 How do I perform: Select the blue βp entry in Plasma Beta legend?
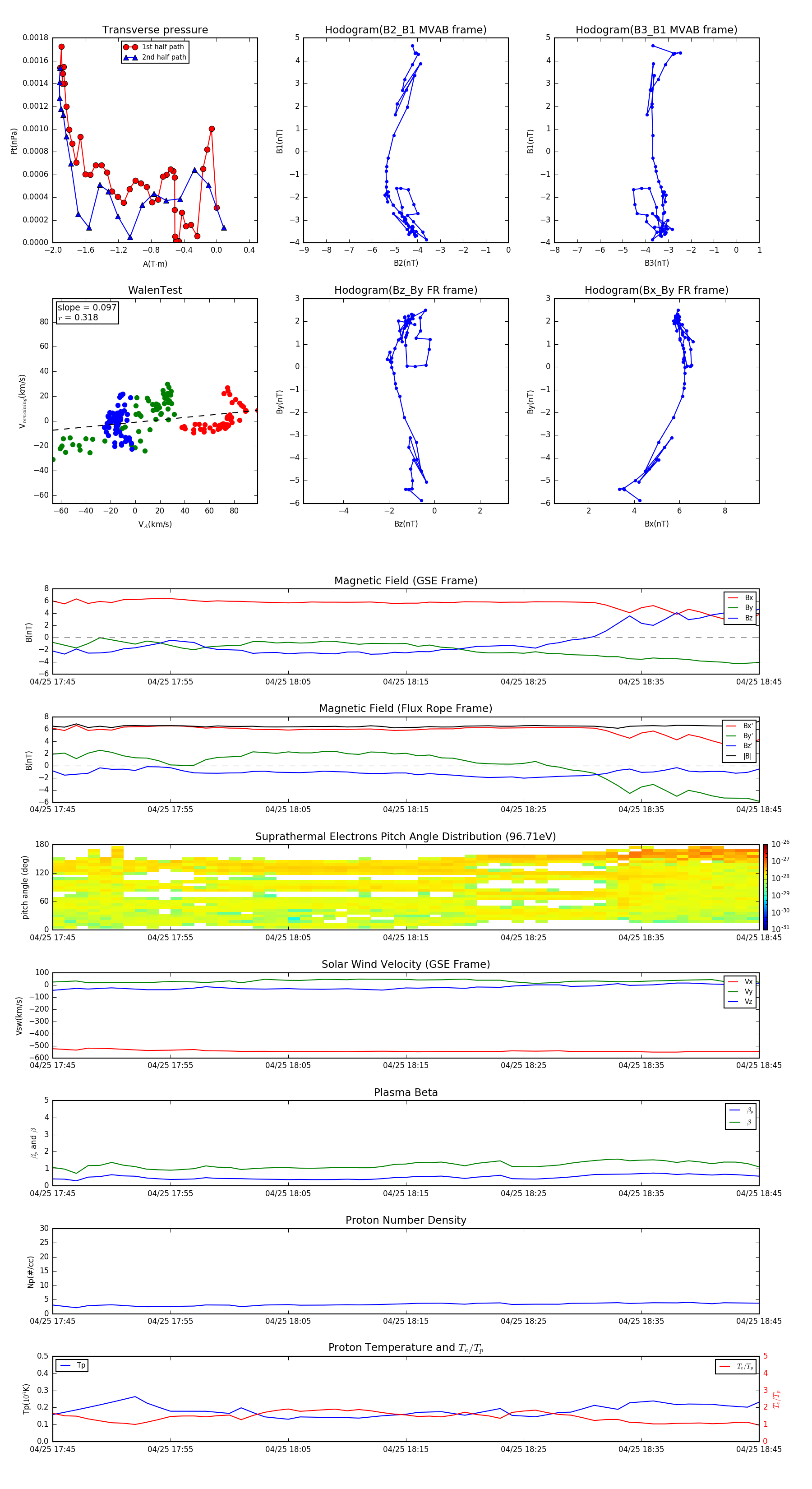click(741, 1110)
